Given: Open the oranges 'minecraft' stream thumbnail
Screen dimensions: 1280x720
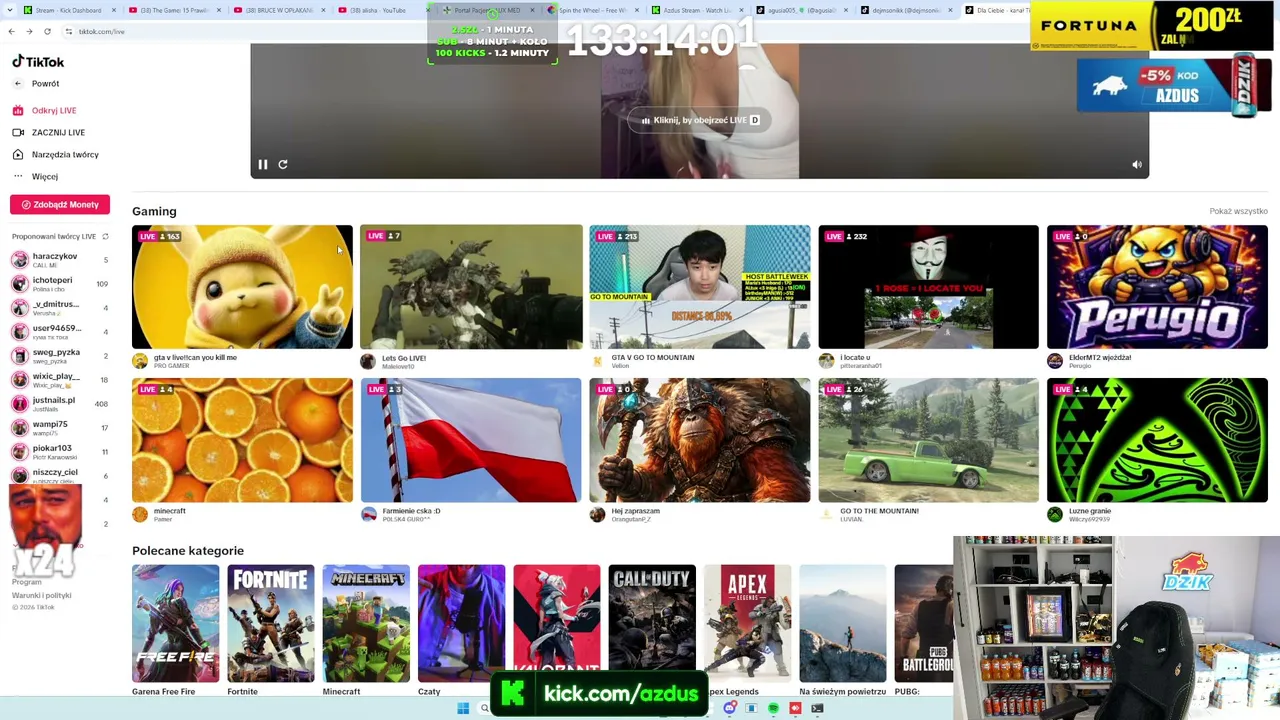Looking at the screenshot, I should click(242, 440).
